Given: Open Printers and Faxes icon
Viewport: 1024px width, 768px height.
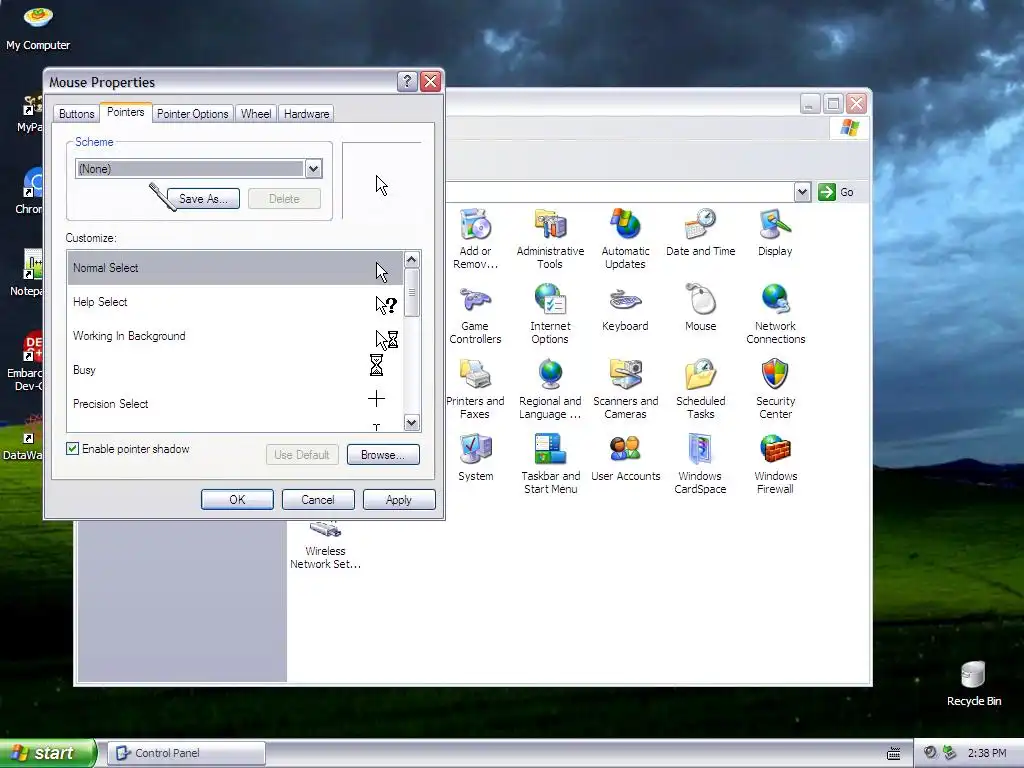Looking at the screenshot, I should click(475, 389).
